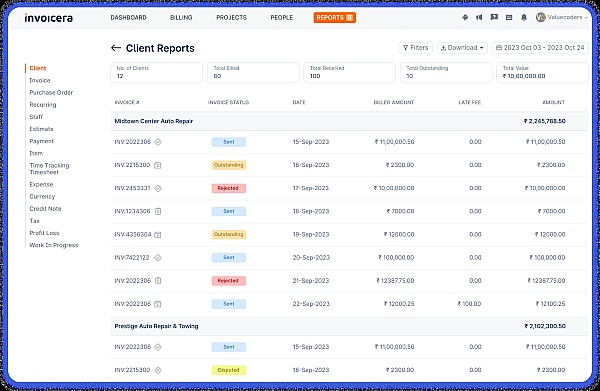Image resolution: width=600 pixels, height=391 pixels.
Task: Click the card icon in top bar
Action: tap(509, 18)
